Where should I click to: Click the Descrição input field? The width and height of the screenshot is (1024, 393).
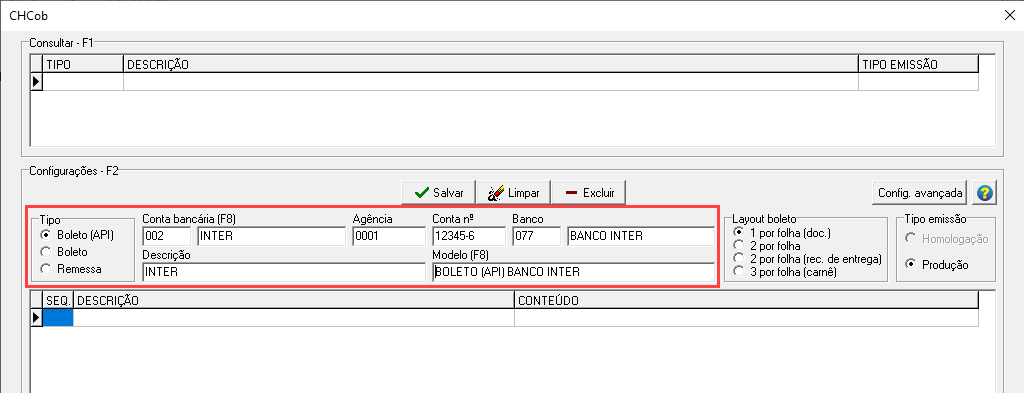pos(283,272)
